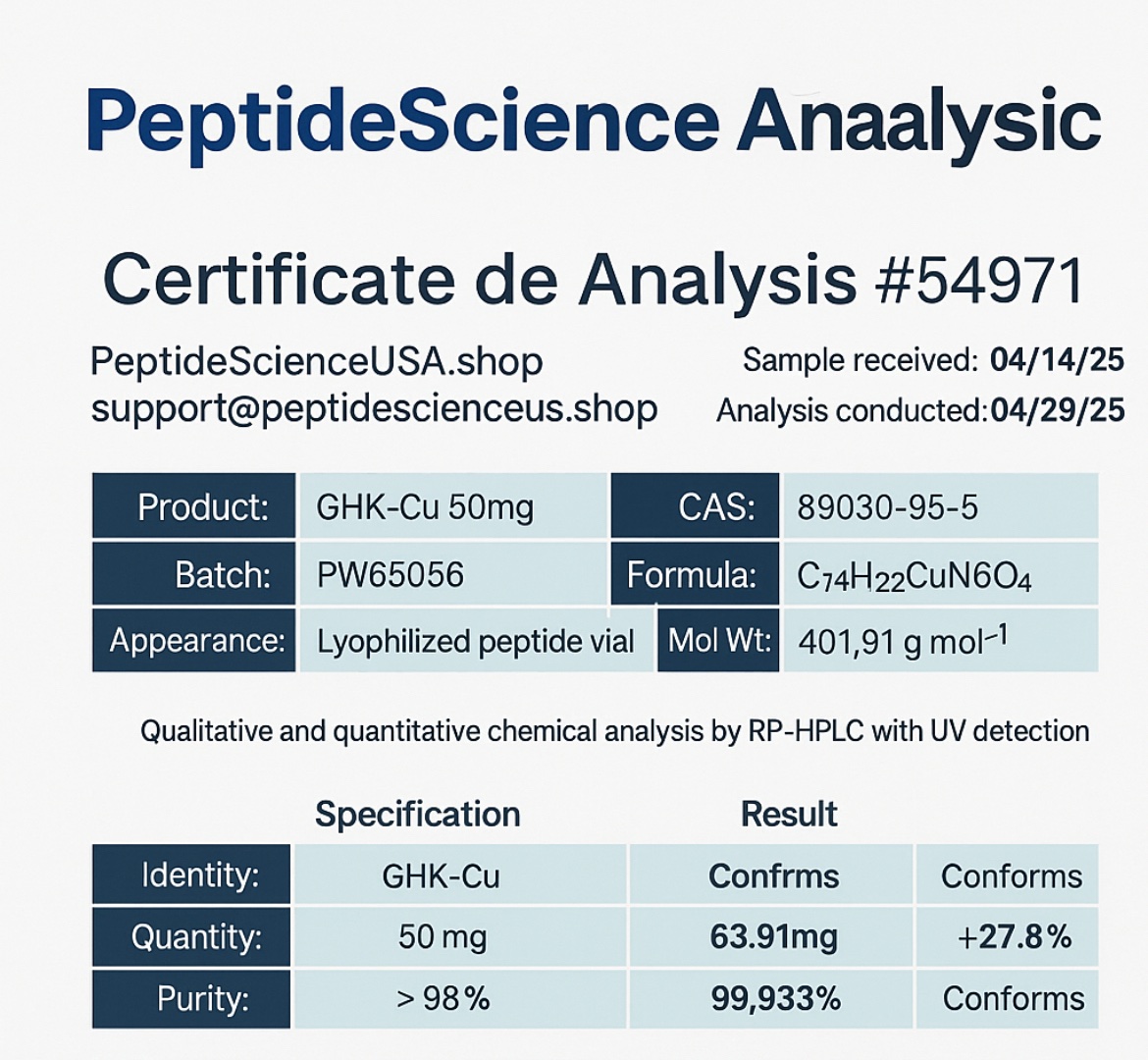This screenshot has height=1060, width=1148.
Task: Click the quantity result 63.91mg
Action: click(x=774, y=937)
